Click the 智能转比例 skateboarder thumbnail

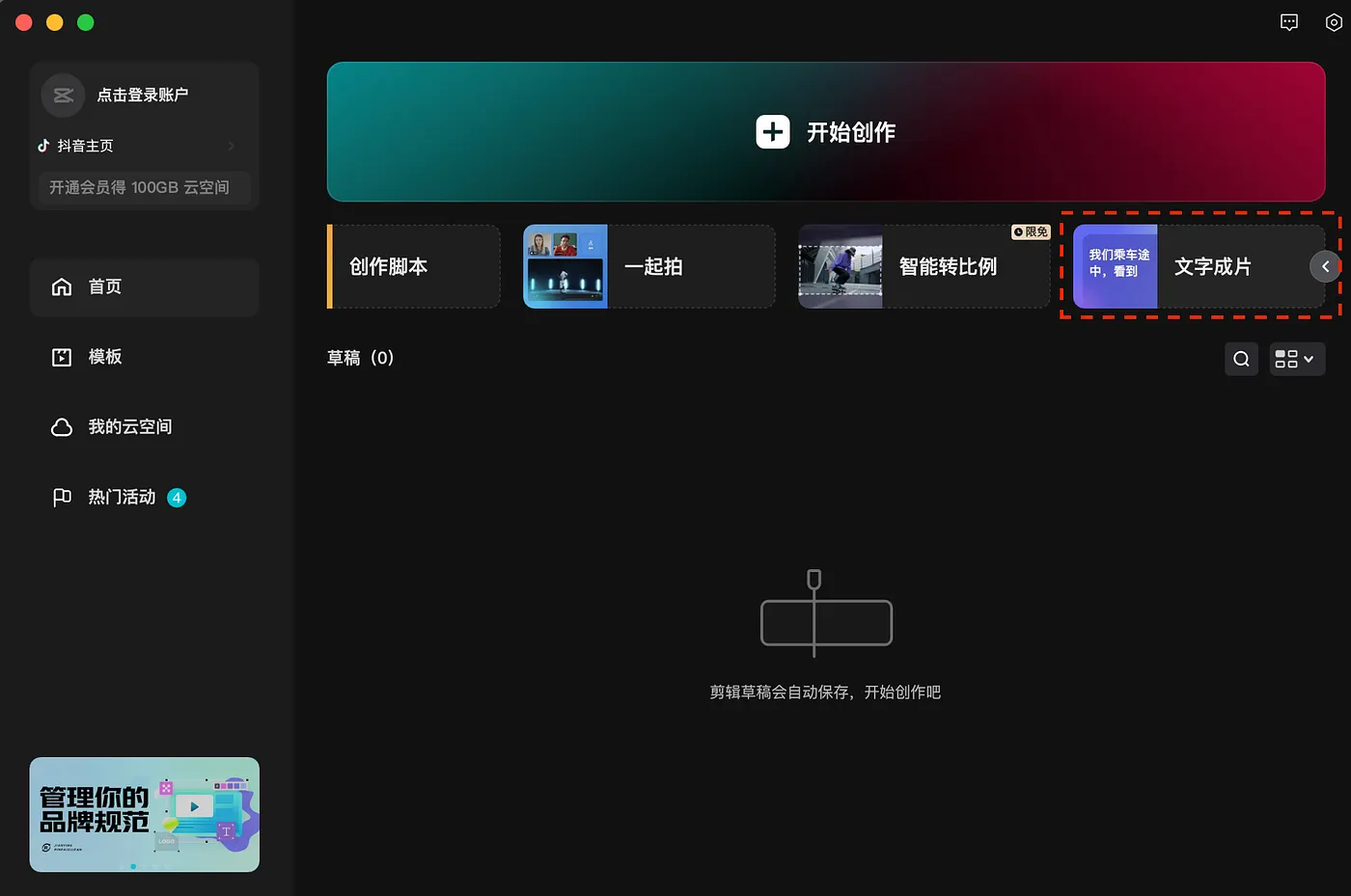pyautogui.click(x=841, y=266)
